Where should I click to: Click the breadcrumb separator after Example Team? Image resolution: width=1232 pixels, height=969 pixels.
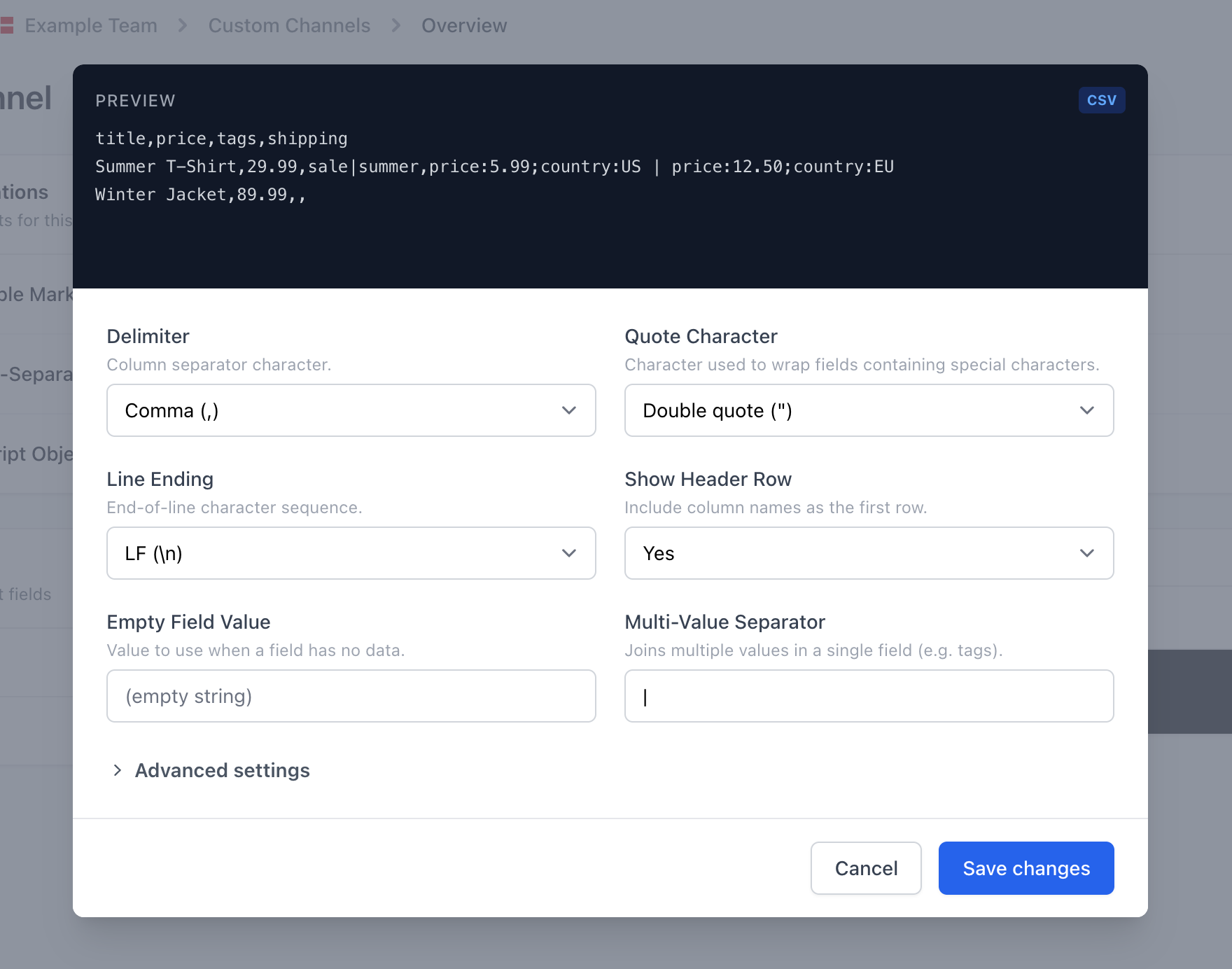point(182,25)
